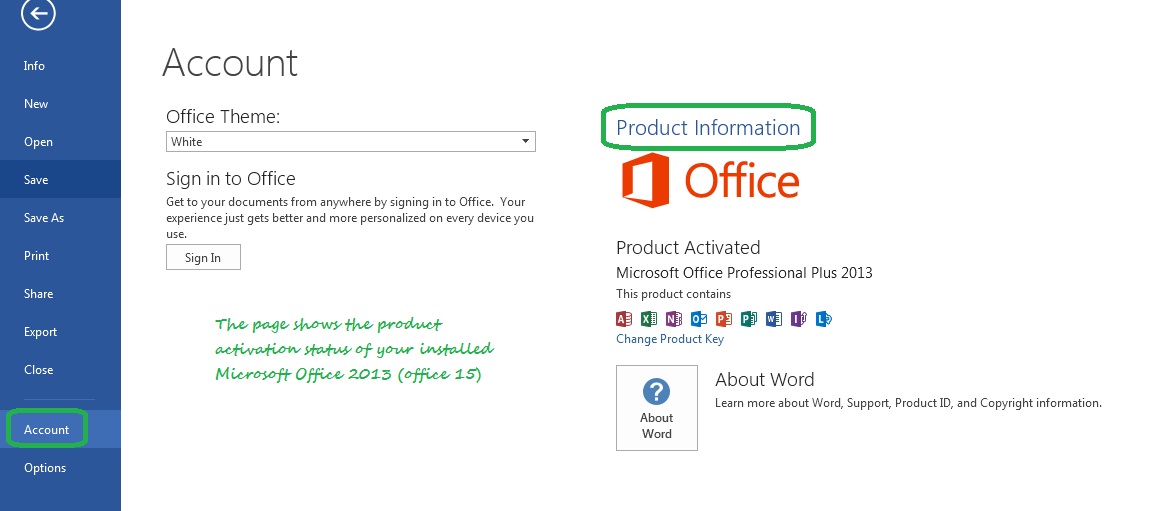Viewport: 1157px width, 511px height.
Task: Click the Product Activated text
Action: coord(688,247)
